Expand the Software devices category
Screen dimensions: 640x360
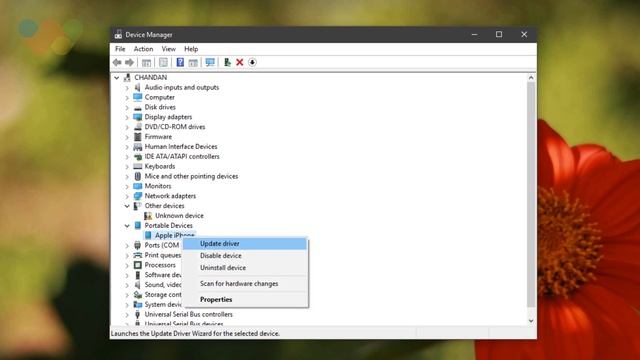127,275
